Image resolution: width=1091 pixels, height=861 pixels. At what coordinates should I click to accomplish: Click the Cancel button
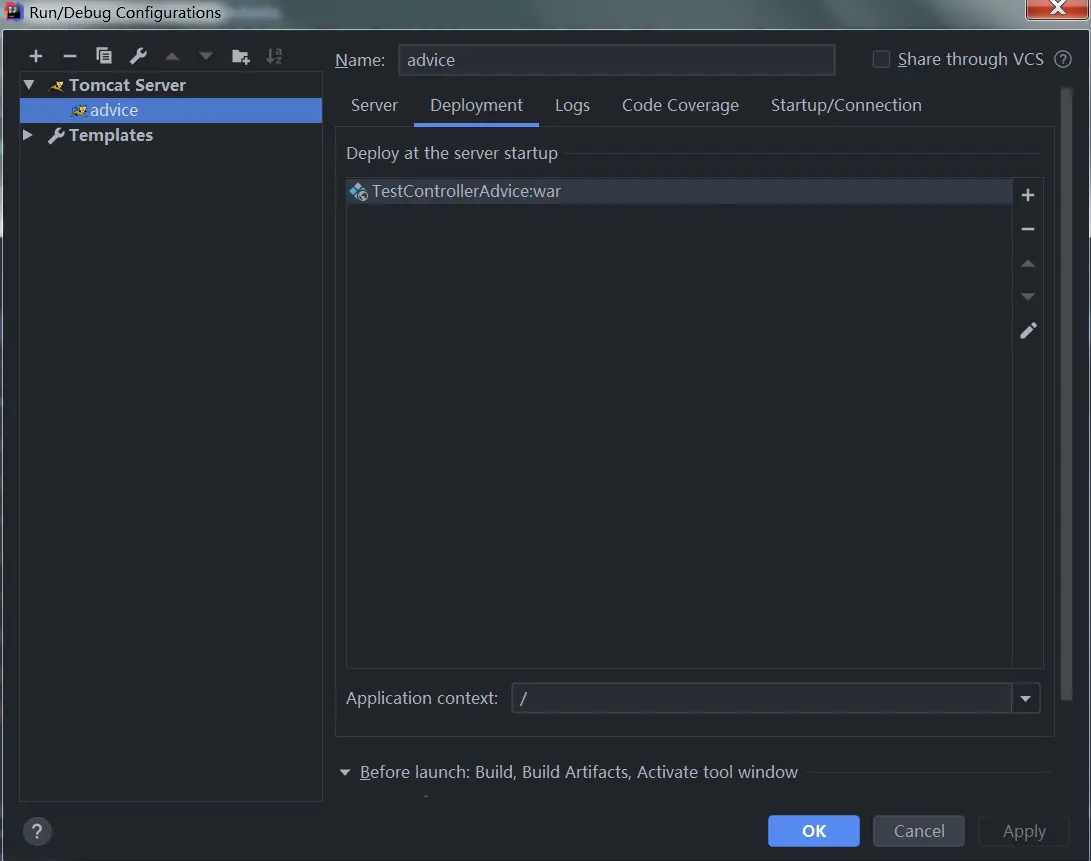pos(918,831)
